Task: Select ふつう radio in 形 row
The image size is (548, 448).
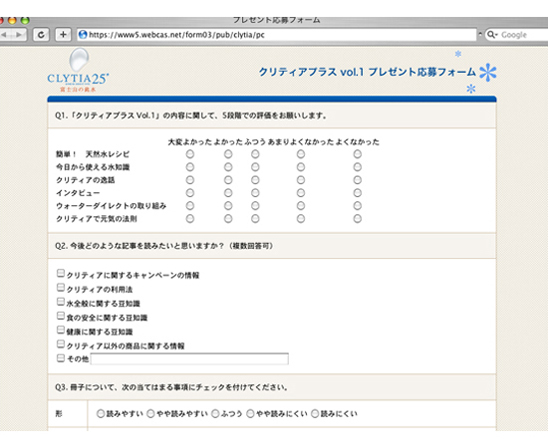Action: point(215,414)
